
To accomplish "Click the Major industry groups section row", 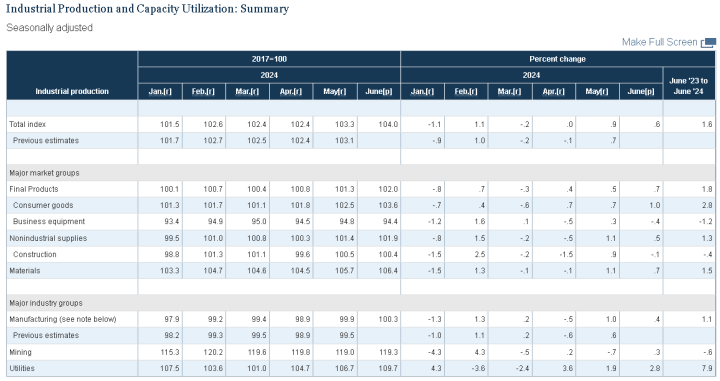I will coord(360,303).
